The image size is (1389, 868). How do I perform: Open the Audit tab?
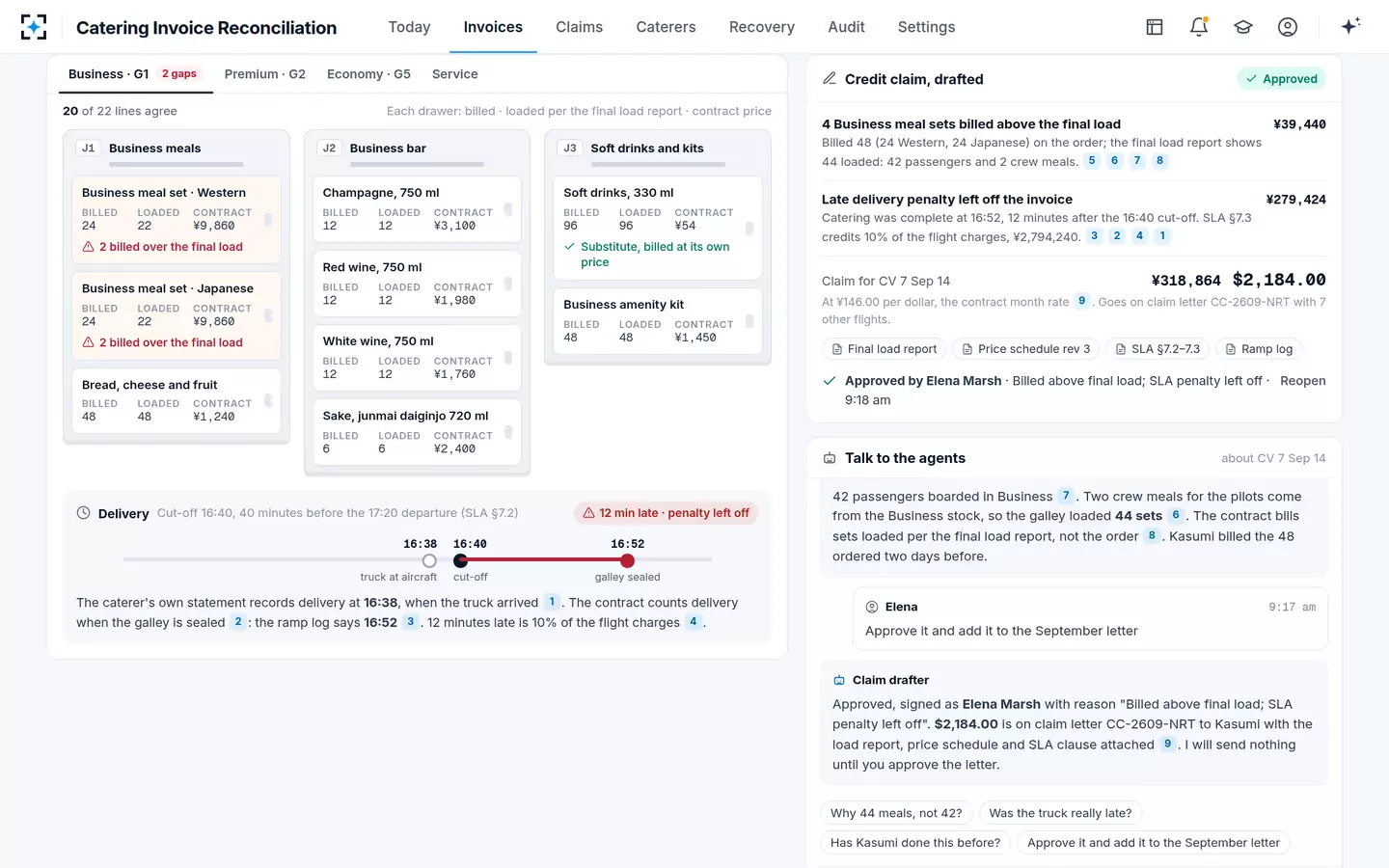(x=846, y=27)
